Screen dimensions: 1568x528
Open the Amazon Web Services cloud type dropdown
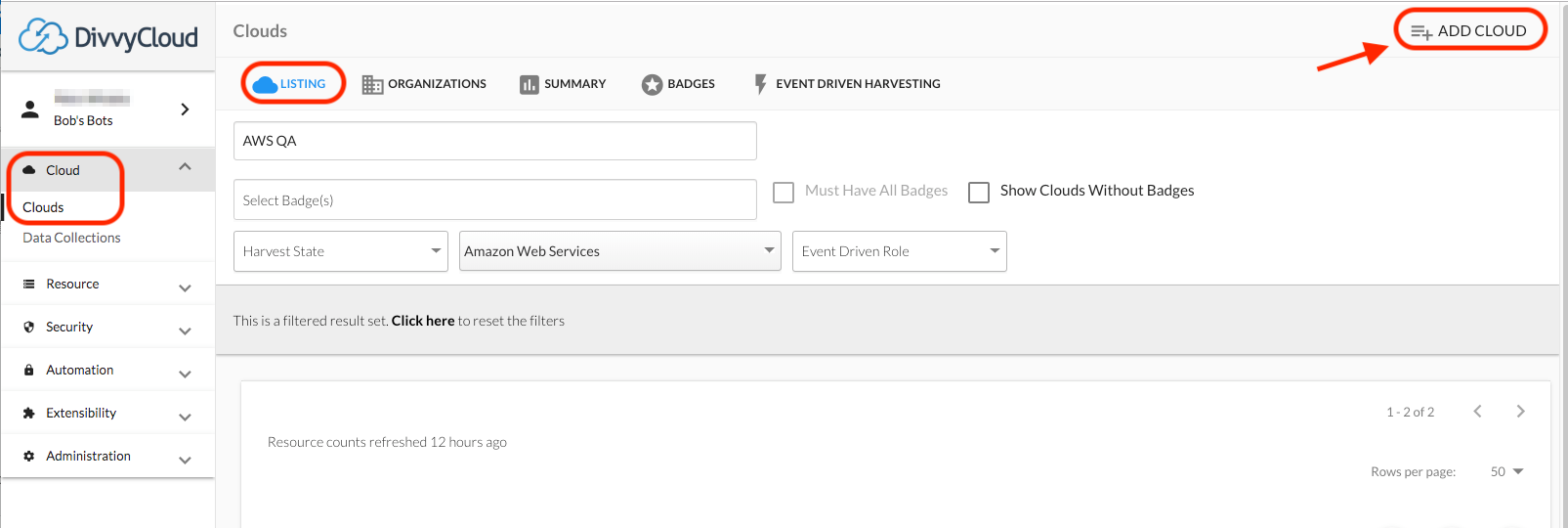pyautogui.click(x=620, y=251)
